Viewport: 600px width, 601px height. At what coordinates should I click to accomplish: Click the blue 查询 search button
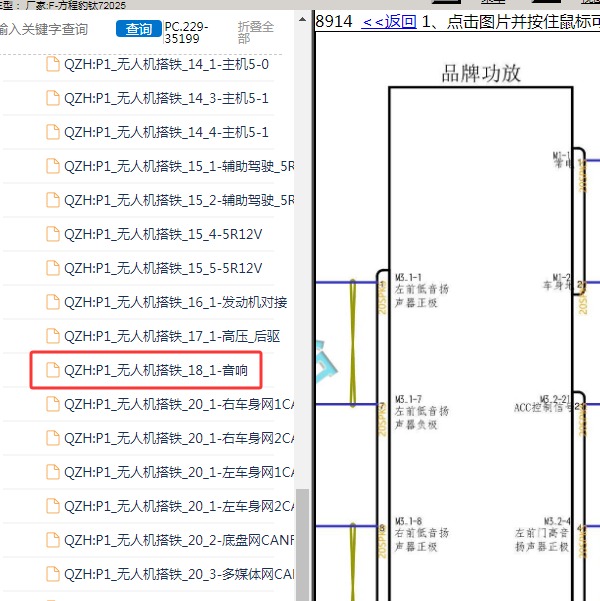click(138, 29)
